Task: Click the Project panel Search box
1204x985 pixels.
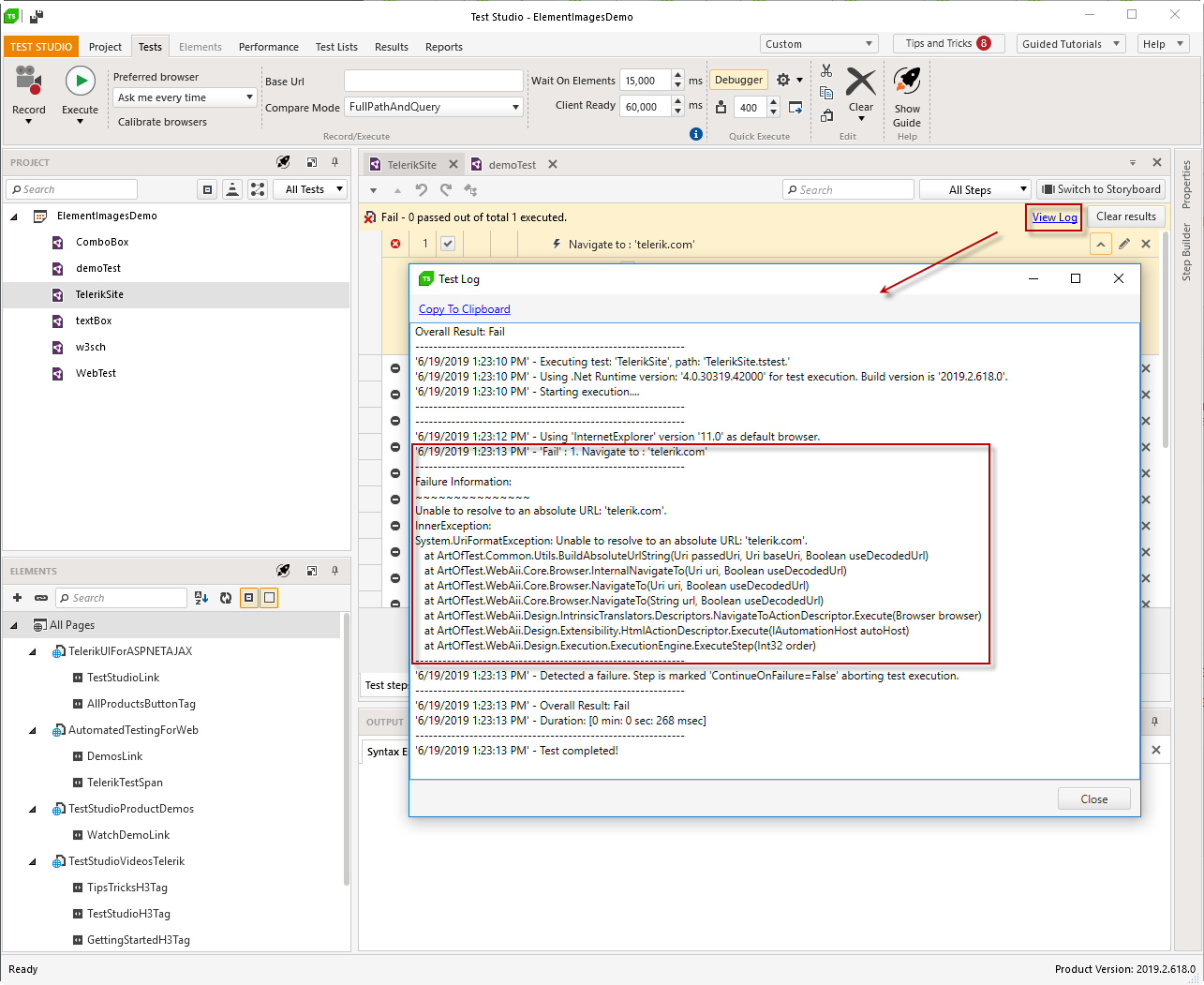Action: [x=72, y=189]
